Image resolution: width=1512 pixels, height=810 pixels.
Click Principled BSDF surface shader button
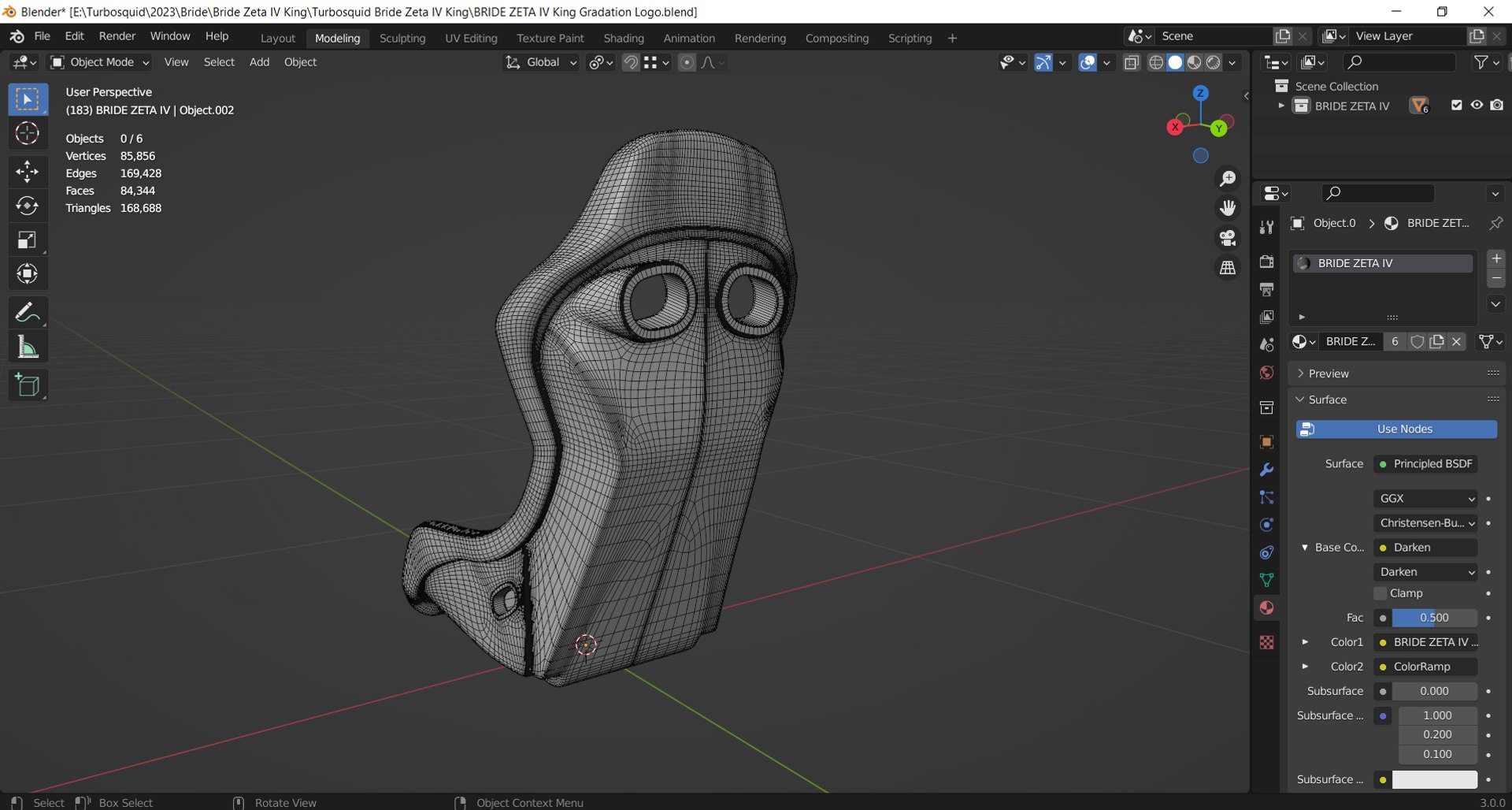pos(1425,464)
